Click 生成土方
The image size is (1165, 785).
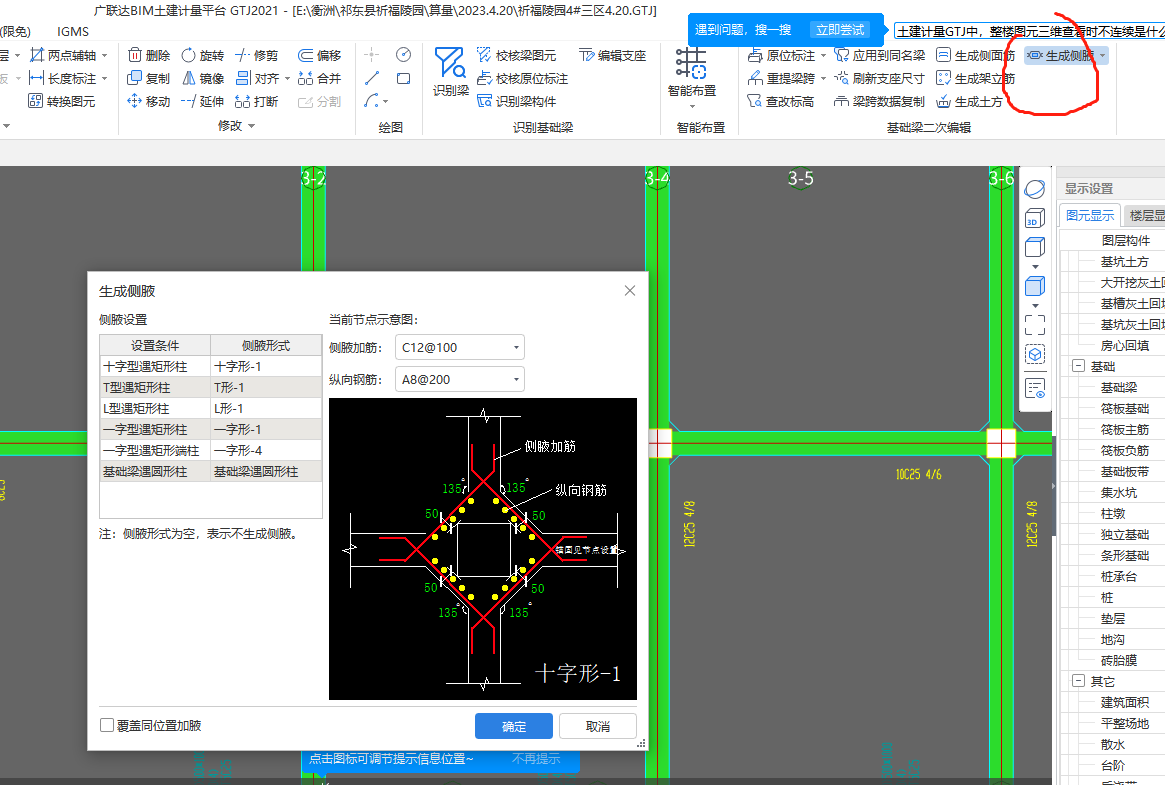[x=970, y=102]
